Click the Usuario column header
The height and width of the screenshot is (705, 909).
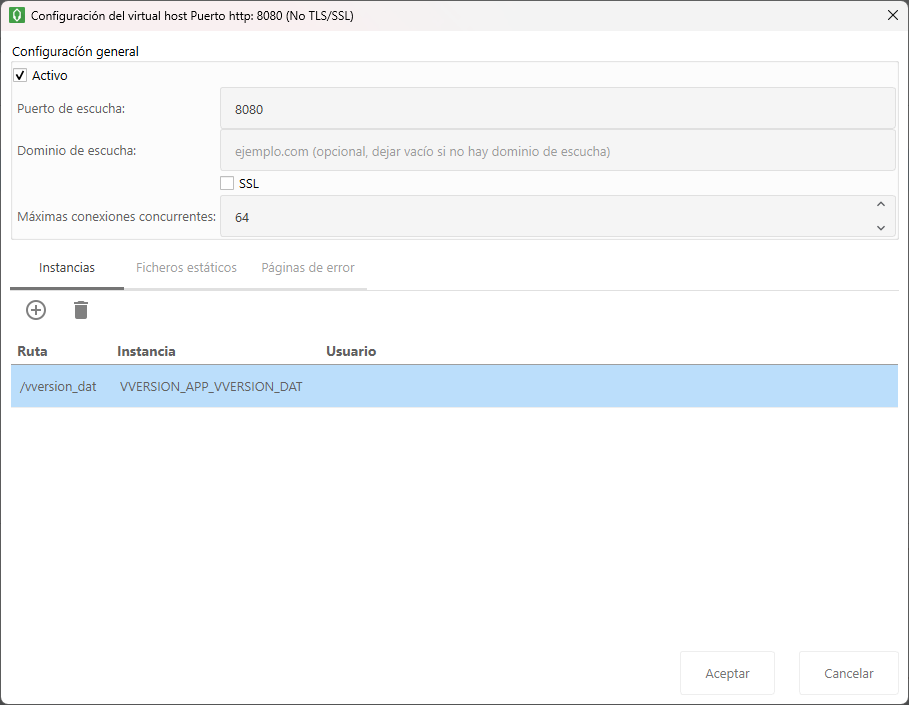click(351, 351)
